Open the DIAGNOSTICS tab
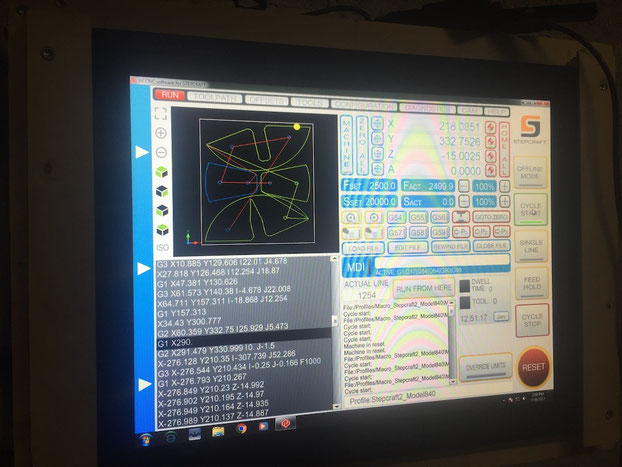622x467 pixels. pos(427,108)
